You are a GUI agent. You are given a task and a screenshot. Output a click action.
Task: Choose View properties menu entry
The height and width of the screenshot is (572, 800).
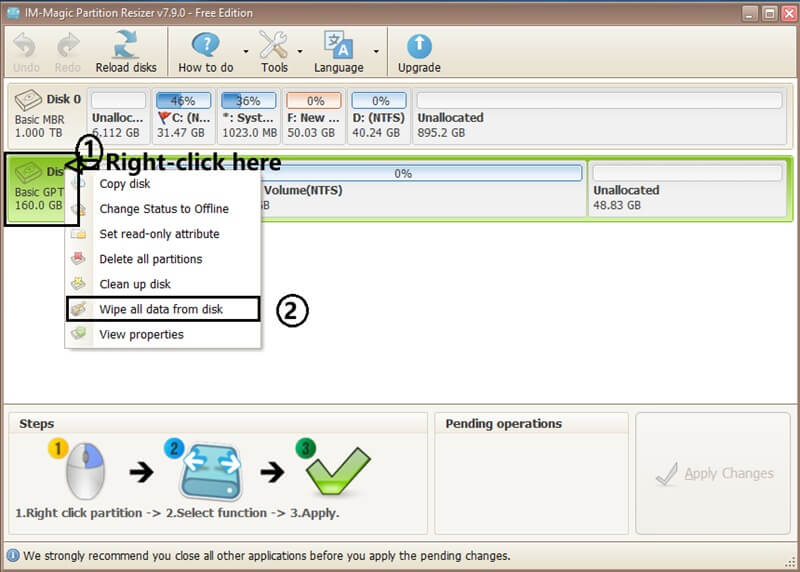pyautogui.click(x=163, y=334)
